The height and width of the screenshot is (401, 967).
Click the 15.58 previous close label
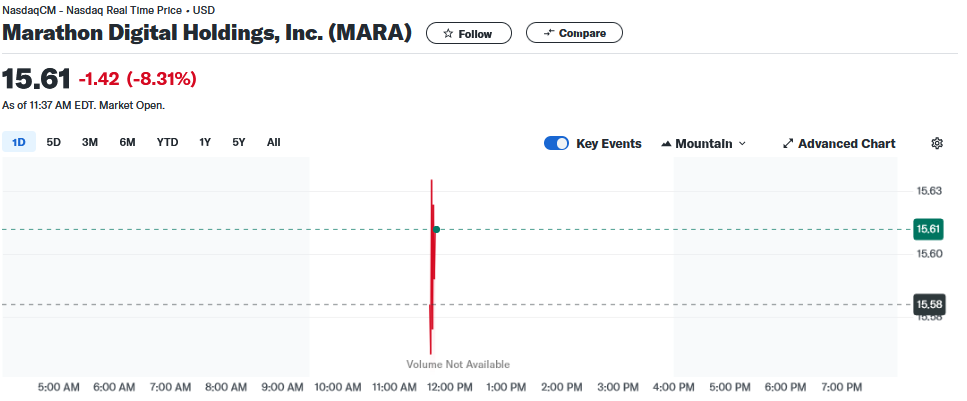[929, 304]
